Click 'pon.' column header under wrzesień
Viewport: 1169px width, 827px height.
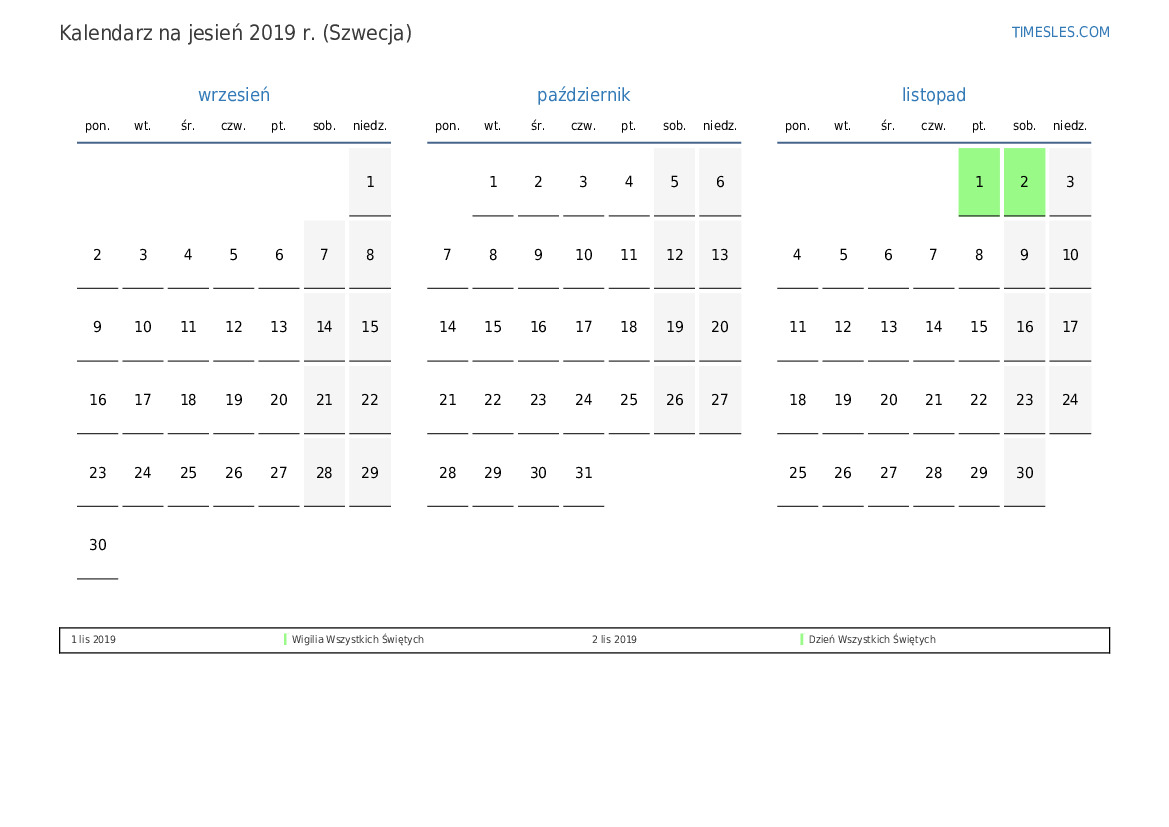point(97,126)
